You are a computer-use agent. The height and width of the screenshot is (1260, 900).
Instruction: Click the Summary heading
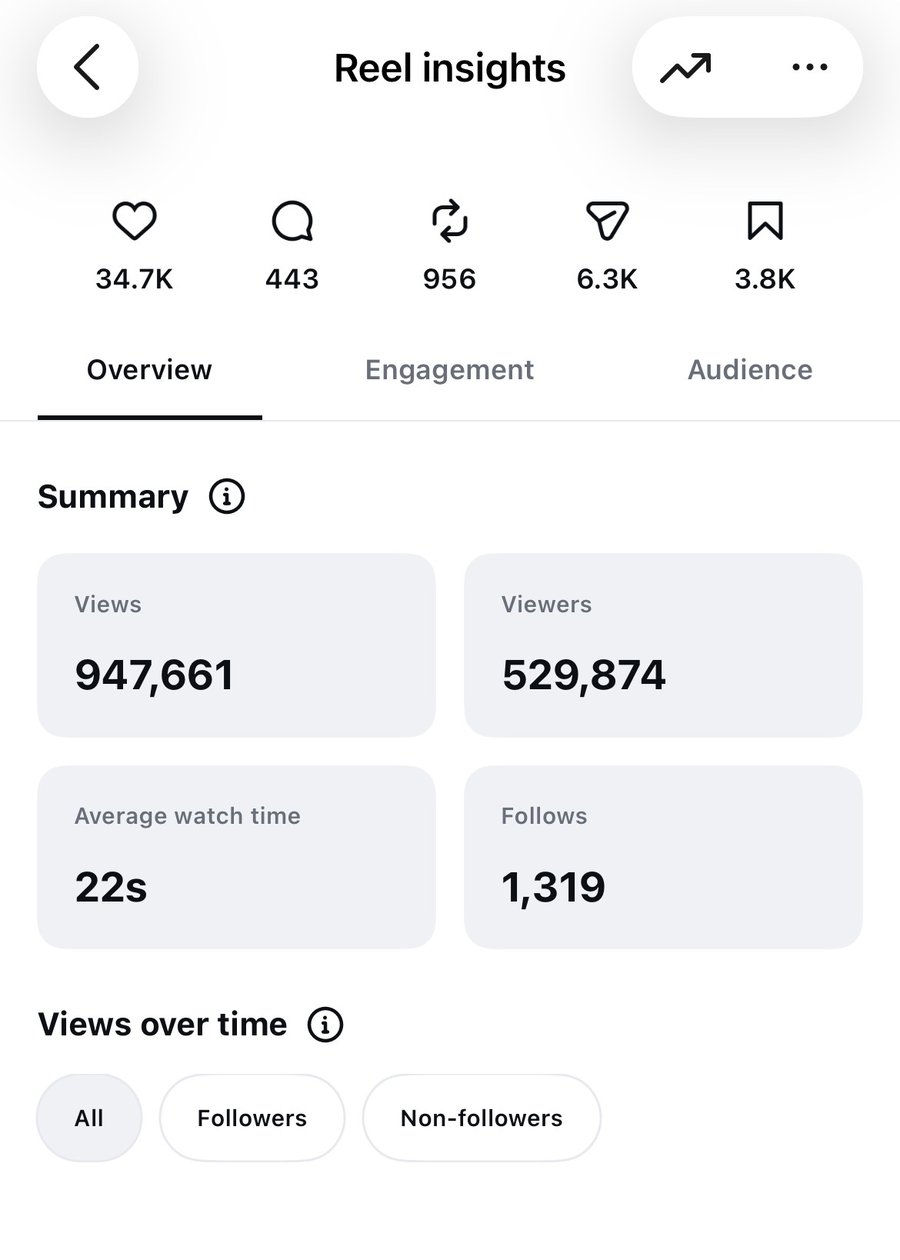pos(113,497)
